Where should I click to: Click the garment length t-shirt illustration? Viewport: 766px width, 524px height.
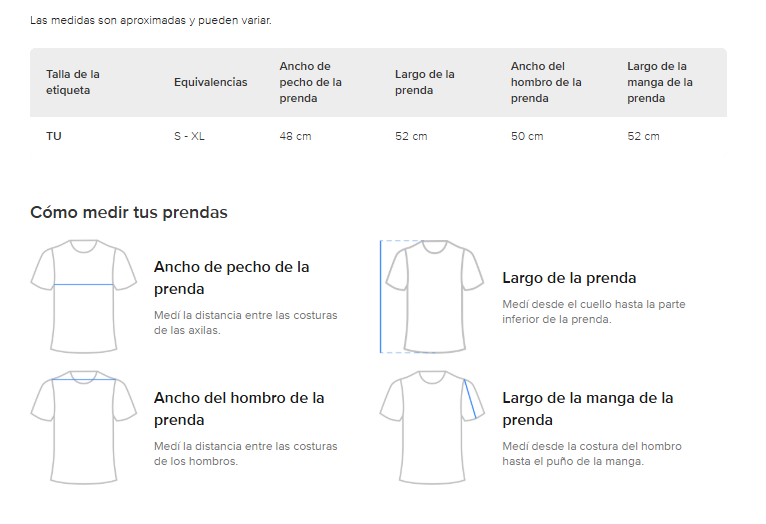tap(432, 296)
